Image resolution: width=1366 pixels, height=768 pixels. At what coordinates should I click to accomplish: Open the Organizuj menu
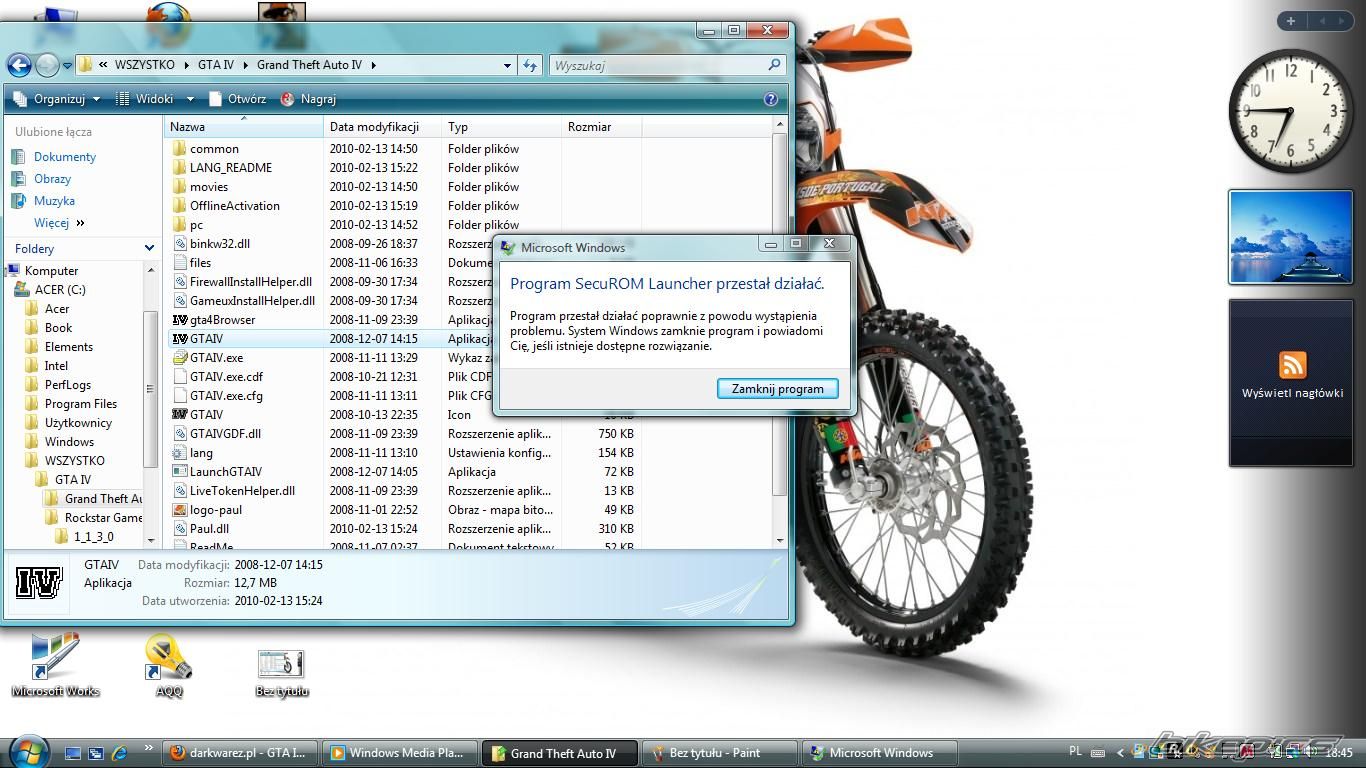point(57,99)
